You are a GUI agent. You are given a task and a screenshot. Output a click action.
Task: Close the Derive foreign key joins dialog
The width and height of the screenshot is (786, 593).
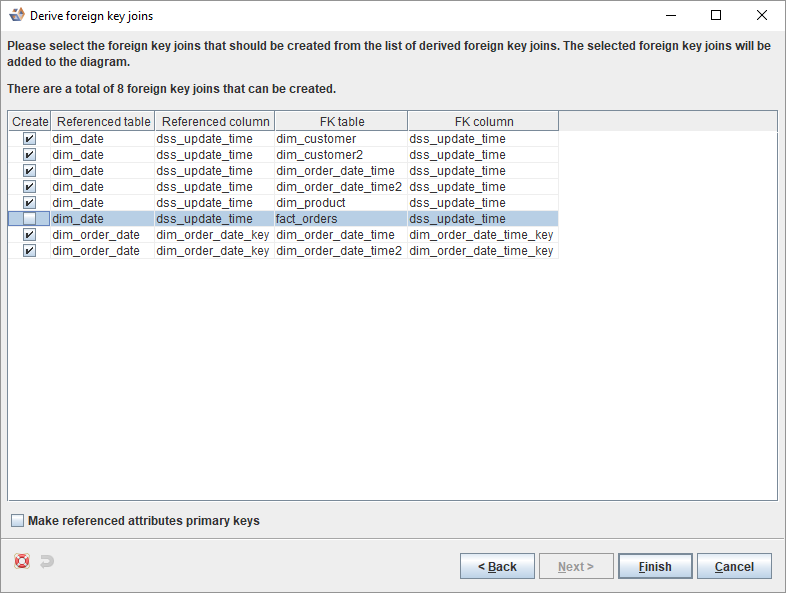(x=762, y=16)
